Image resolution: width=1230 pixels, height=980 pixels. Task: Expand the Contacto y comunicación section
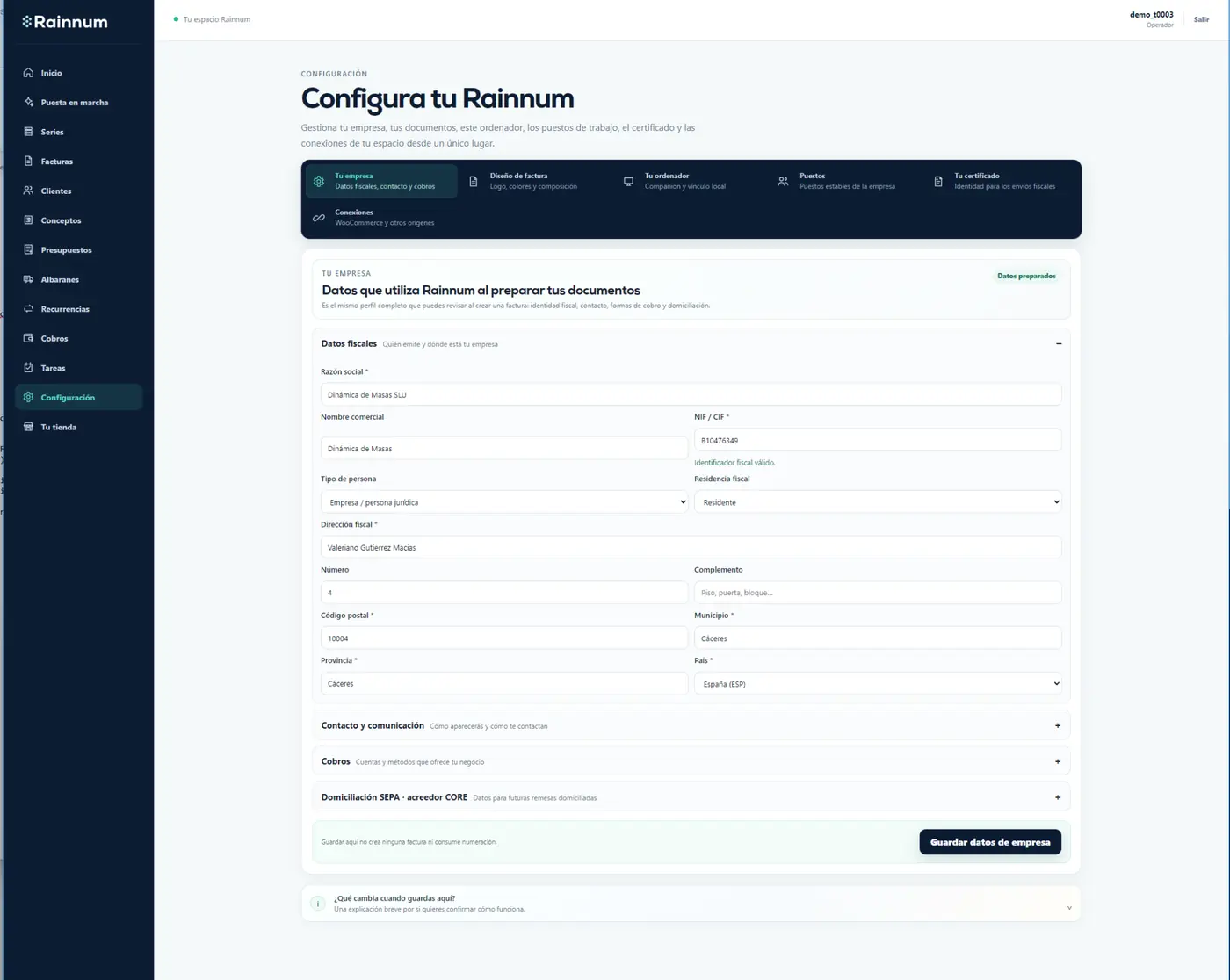click(x=691, y=725)
